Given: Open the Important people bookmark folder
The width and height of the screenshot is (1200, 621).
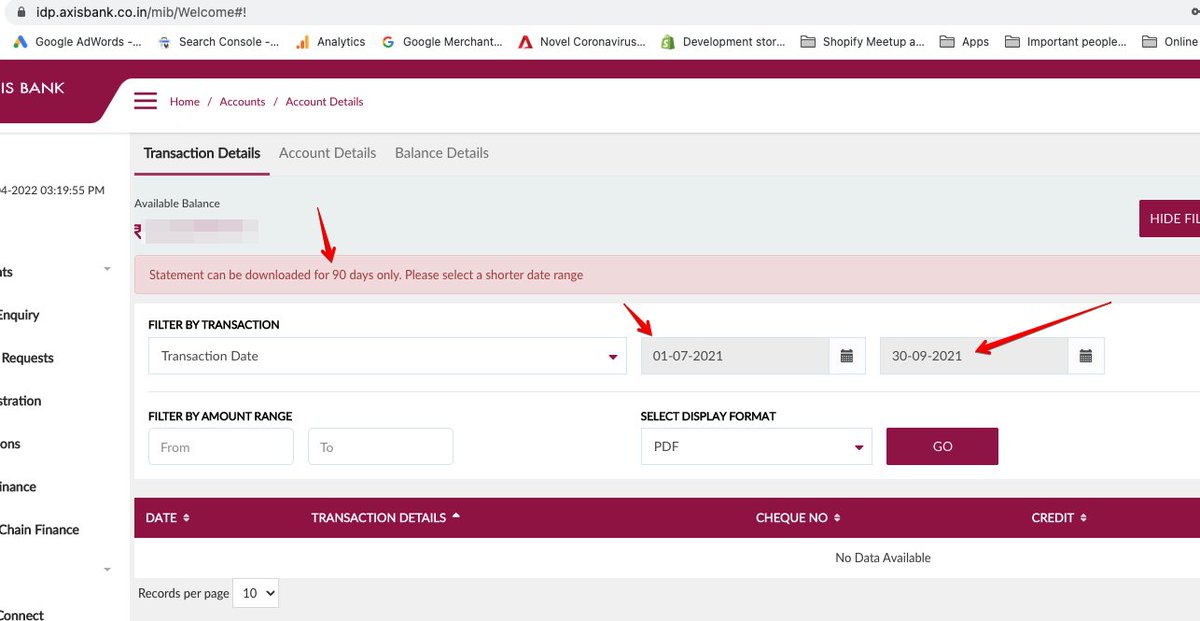Looking at the screenshot, I should [1065, 42].
